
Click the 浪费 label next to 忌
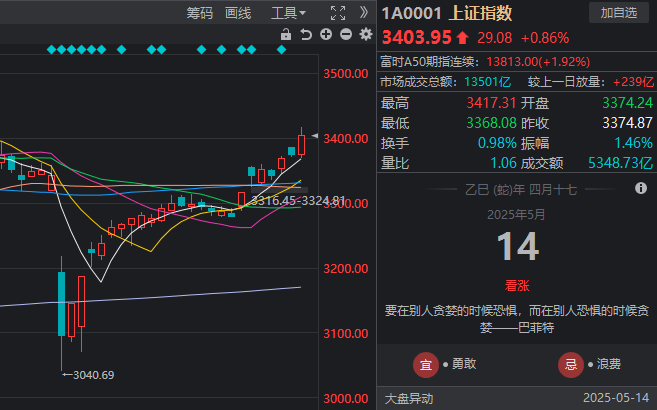tap(608, 364)
